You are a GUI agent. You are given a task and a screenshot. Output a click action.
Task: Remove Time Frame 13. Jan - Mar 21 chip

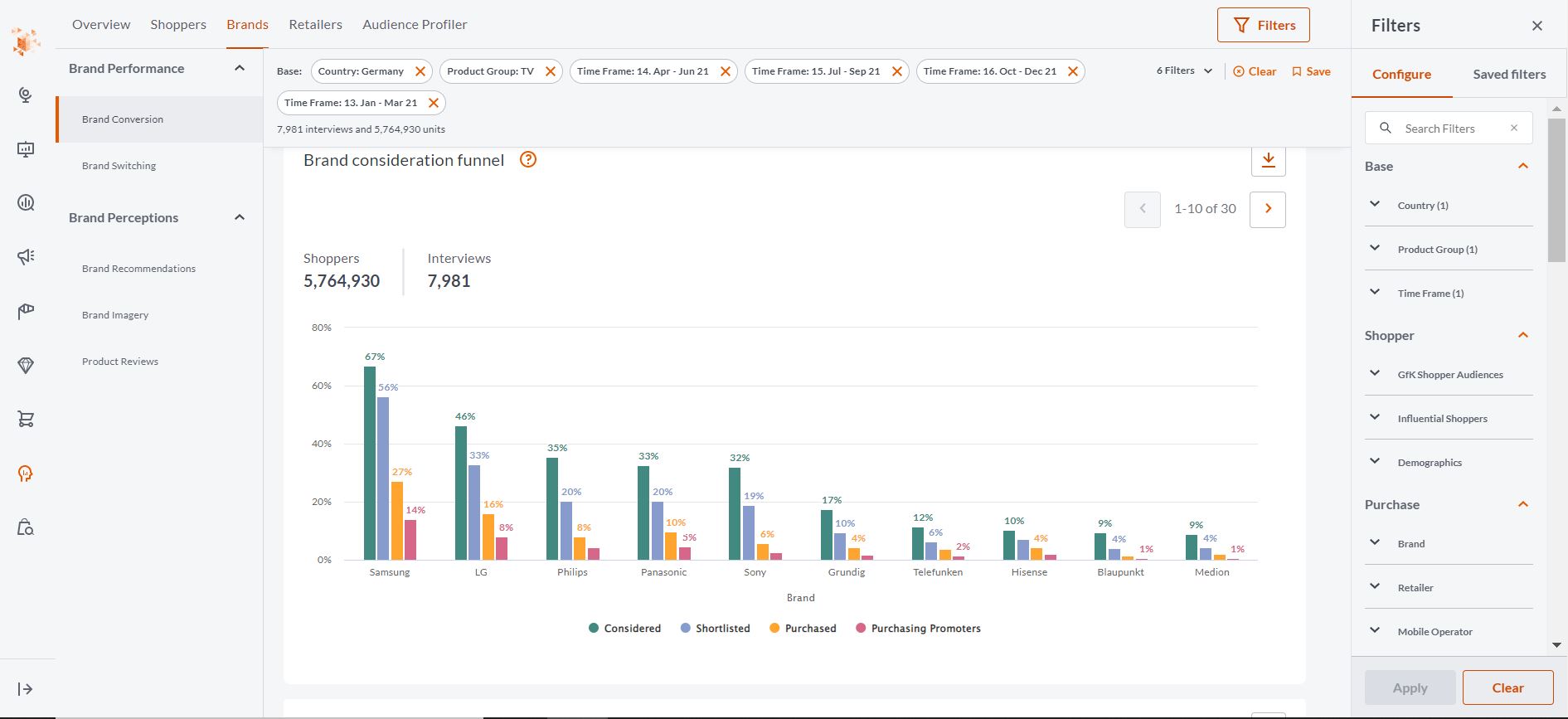(434, 103)
